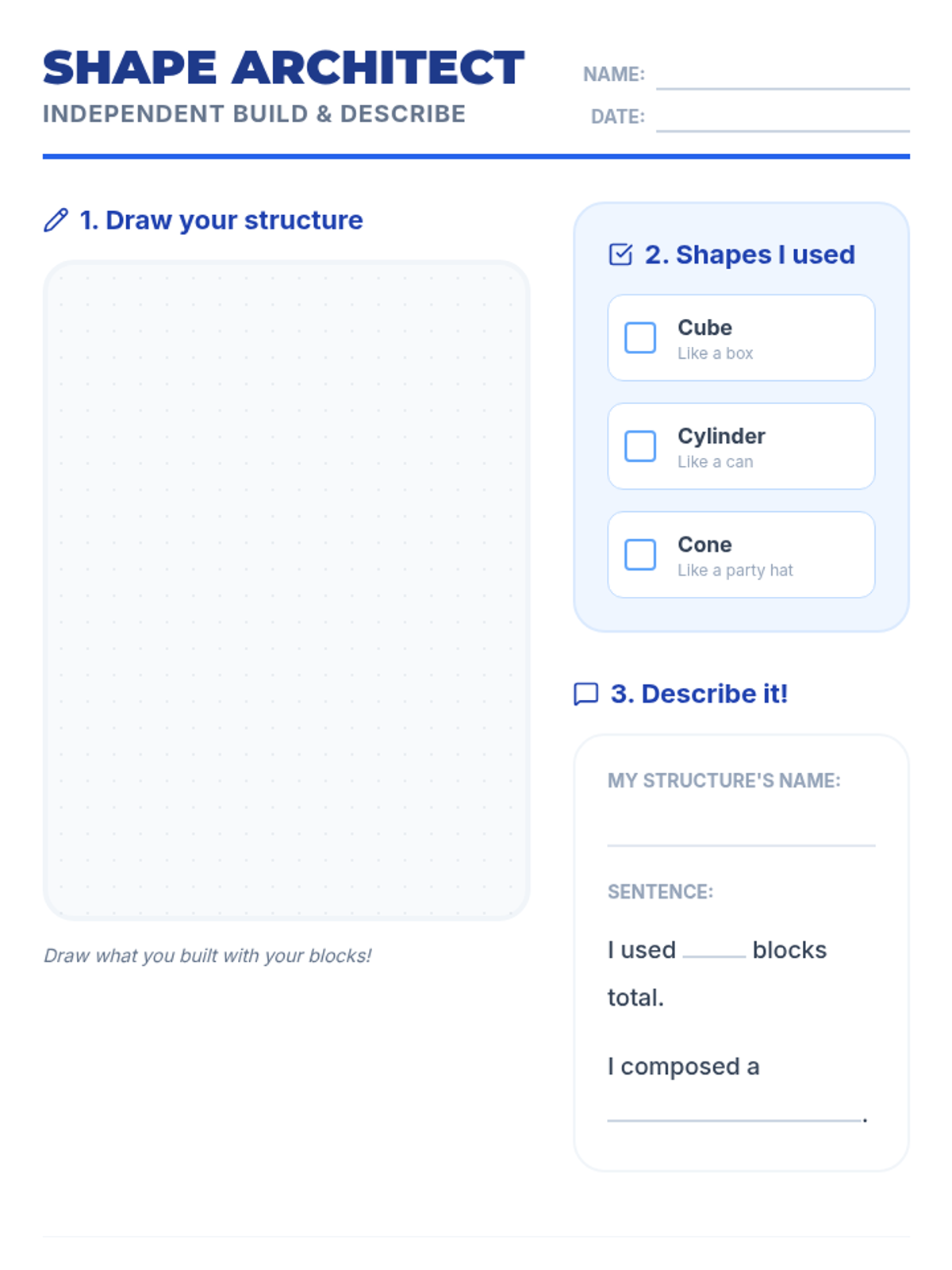
Task: Click the checkmark icon beside Shapes I used
Action: pos(620,255)
